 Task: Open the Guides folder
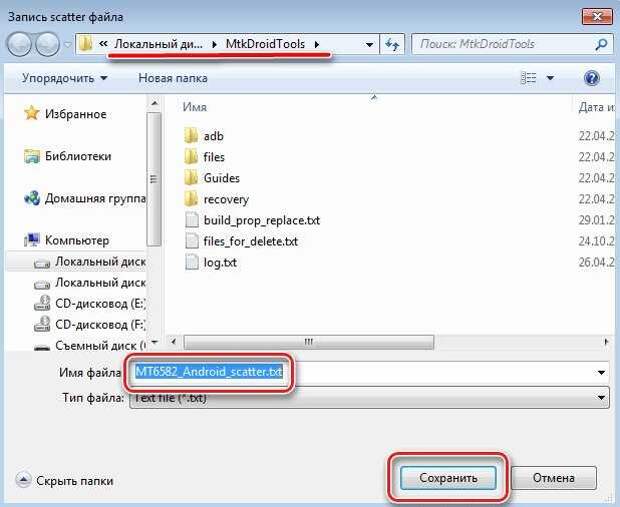(221, 178)
